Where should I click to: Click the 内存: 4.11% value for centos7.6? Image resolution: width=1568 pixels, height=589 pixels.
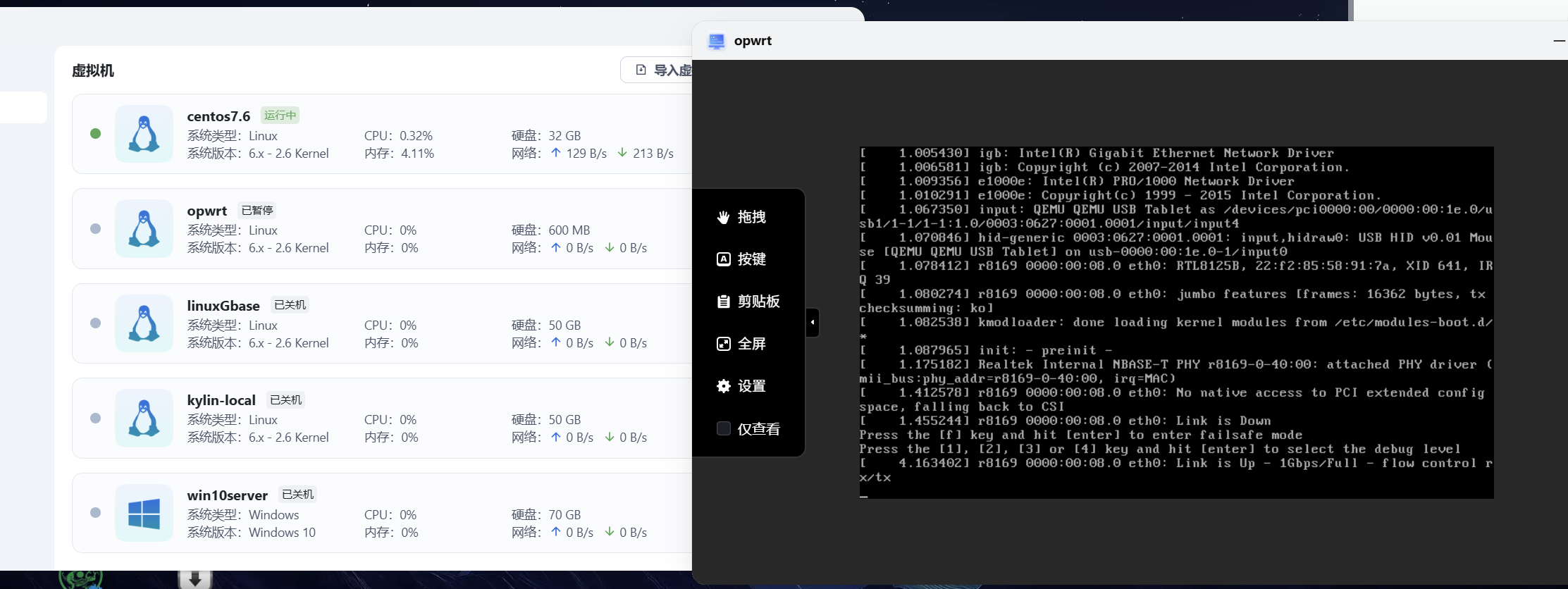click(400, 154)
